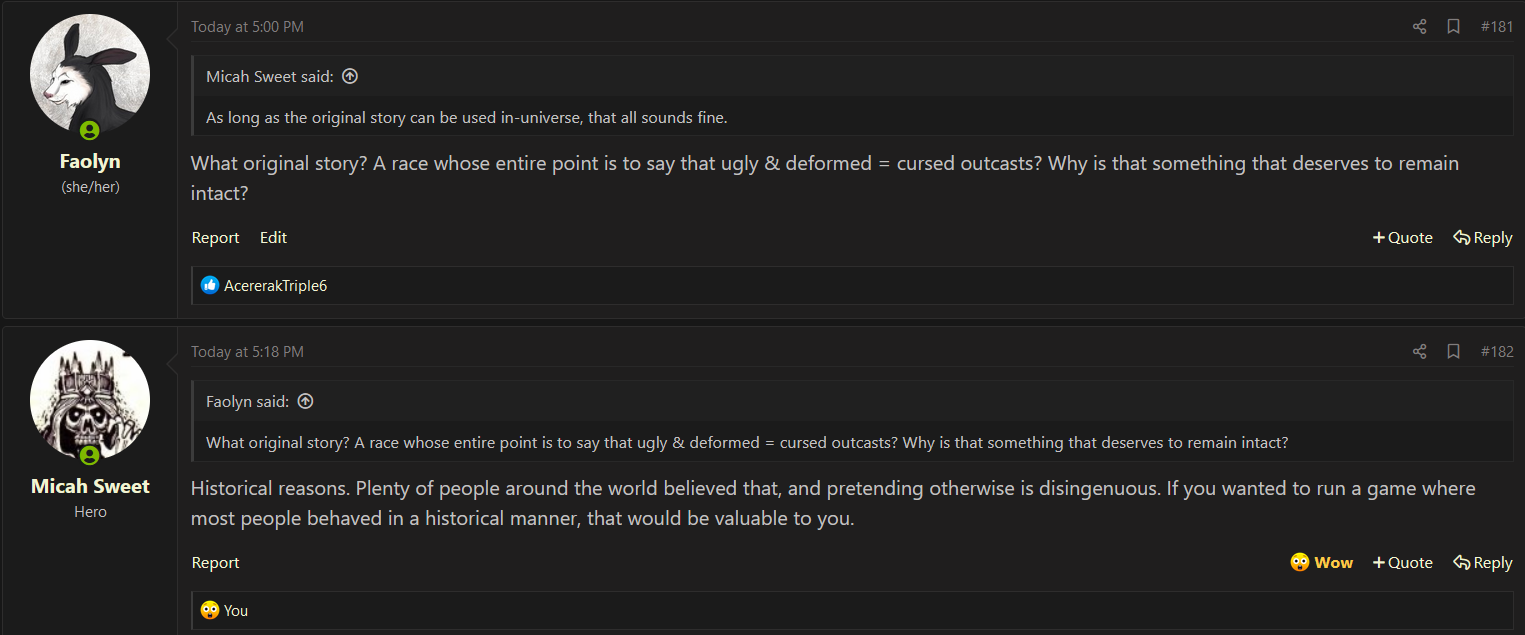Screen dimensions: 1525x635
Task: Jump to Micah Sweet's quoted post arrow
Action: tap(350, 76)
